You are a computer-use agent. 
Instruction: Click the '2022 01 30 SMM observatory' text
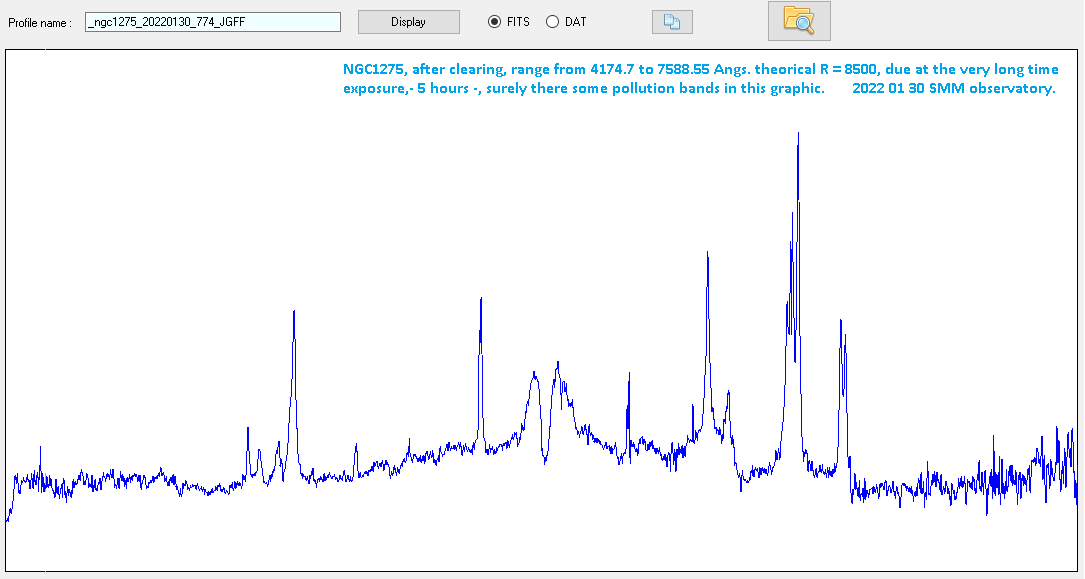pyautogui.click(x=953, y=89)
